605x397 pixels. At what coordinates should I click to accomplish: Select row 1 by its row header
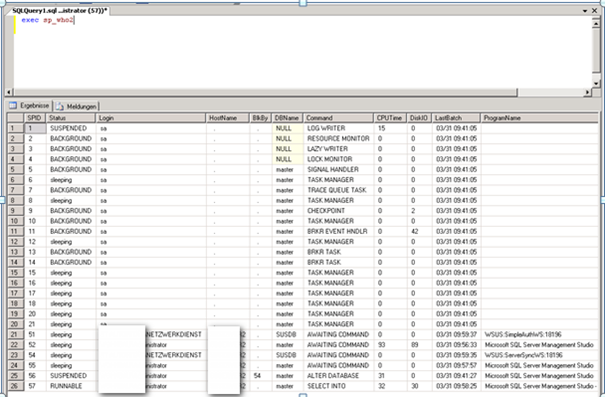(x=15, y=128)
